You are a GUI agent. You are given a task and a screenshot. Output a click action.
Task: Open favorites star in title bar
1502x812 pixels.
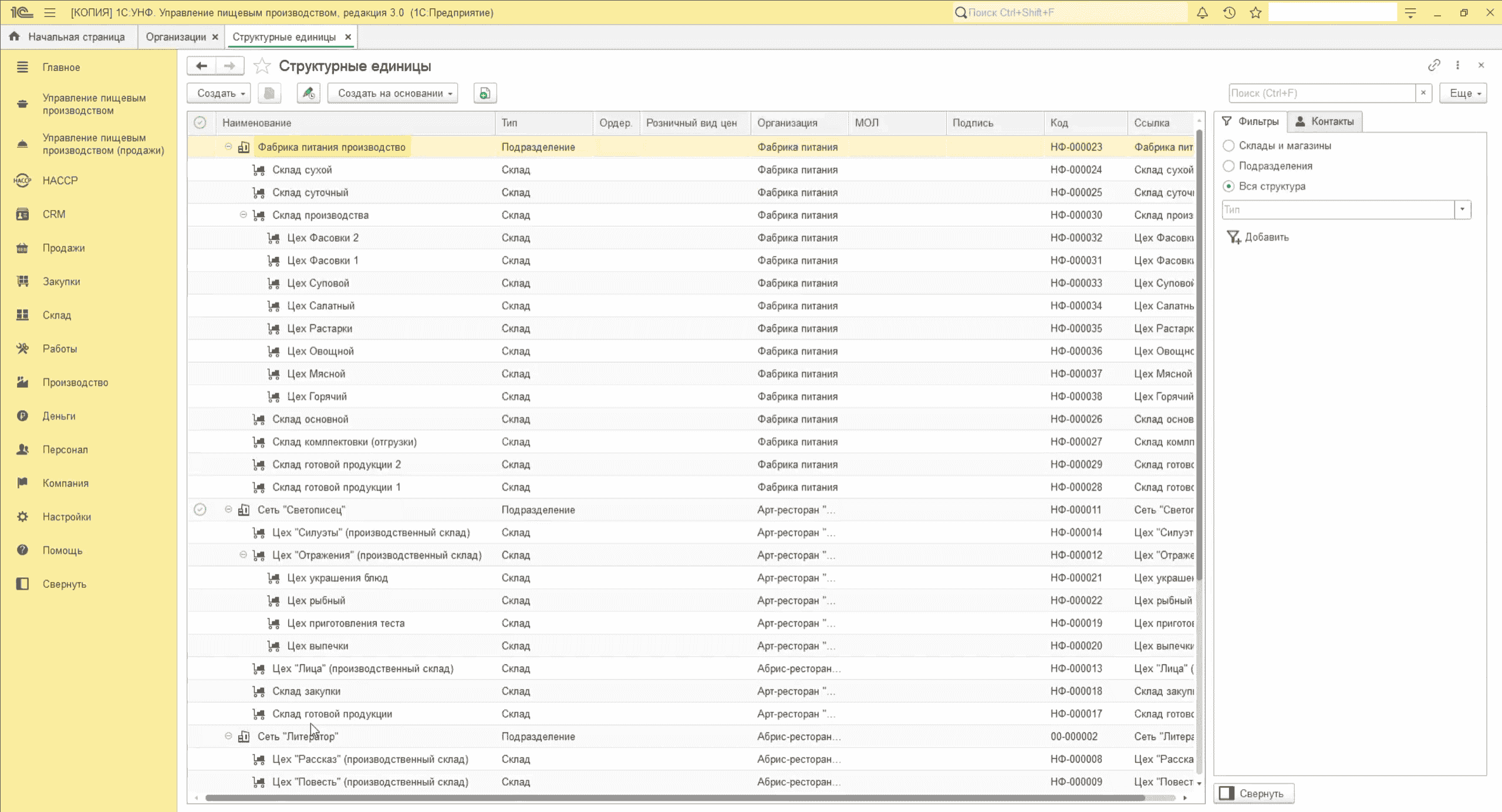click(1255, 12)
